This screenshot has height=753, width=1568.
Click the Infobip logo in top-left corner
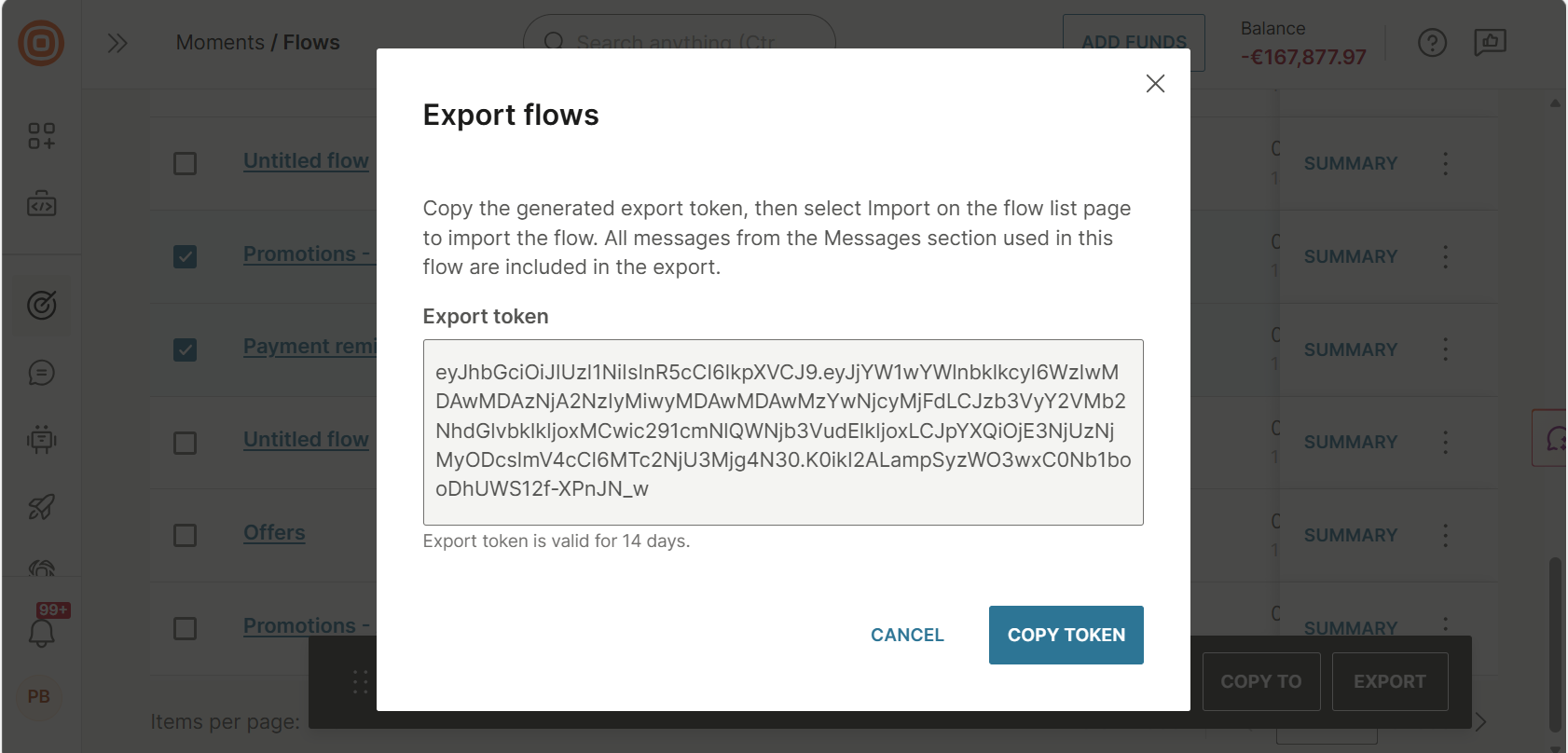click(x=41, y=42)
